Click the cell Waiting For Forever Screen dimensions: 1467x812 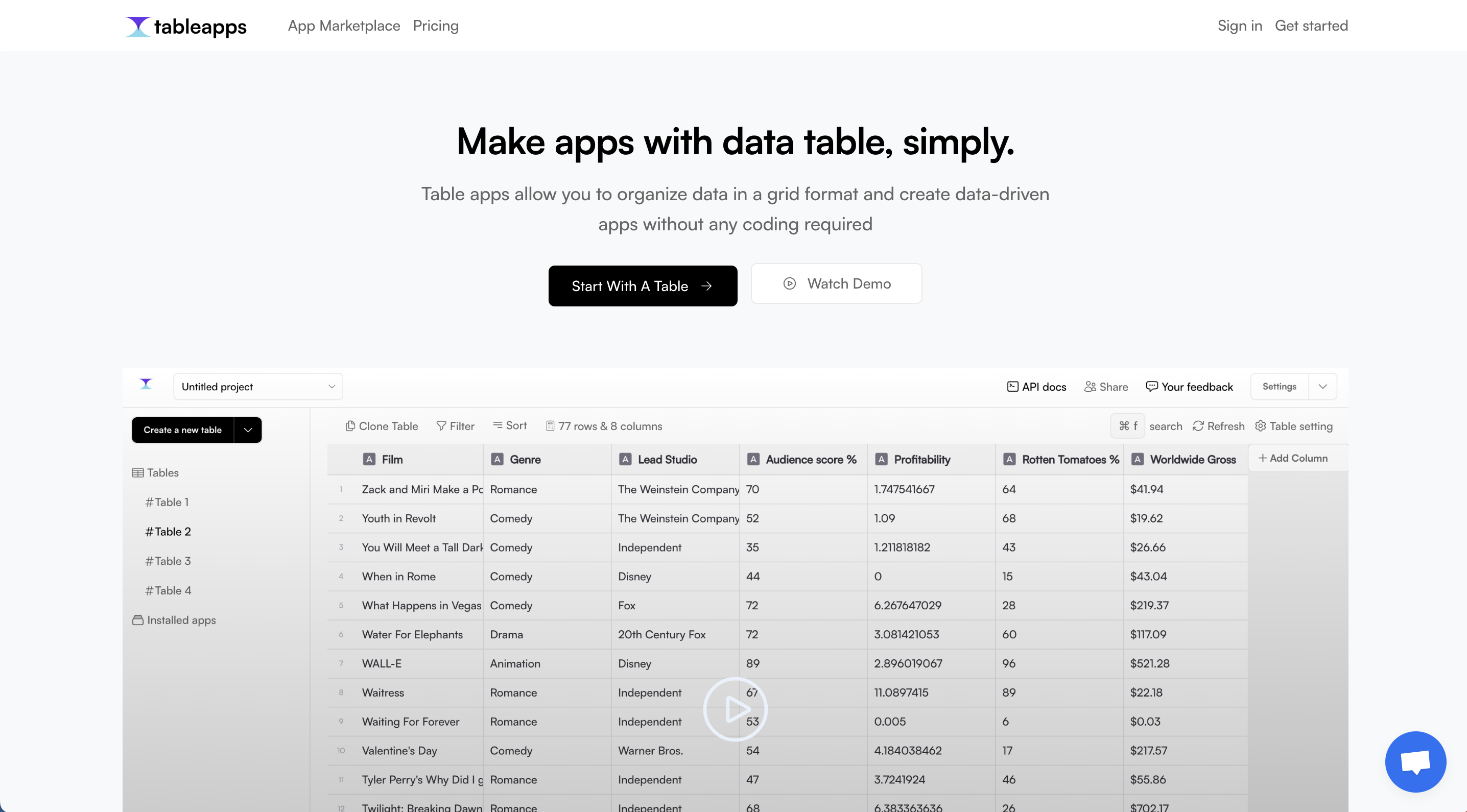(420, 722)
